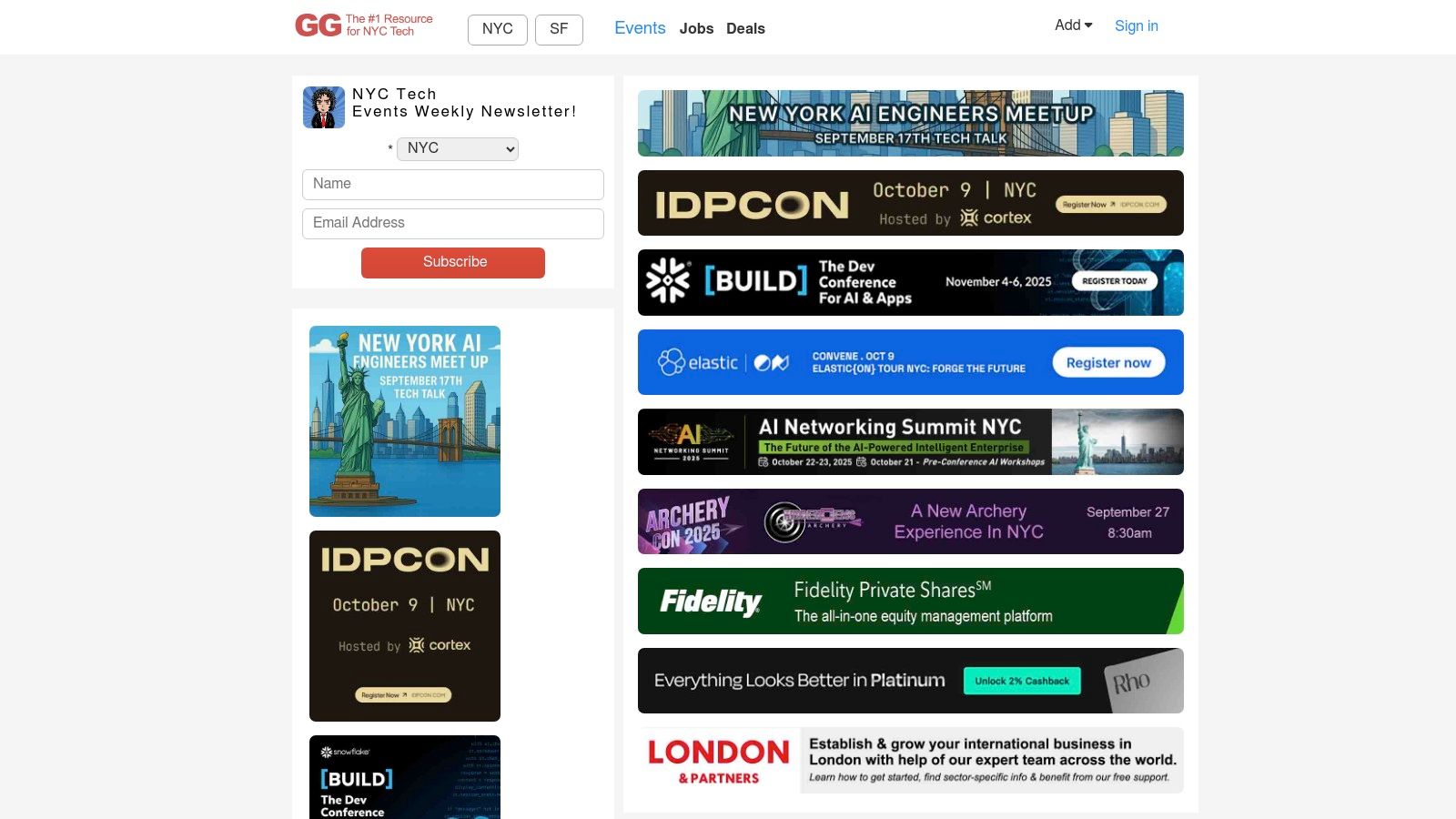Click the Snowflake logo in BUILD banner
The height and width of the screenshot is (819, 1456).
click(x=668, y=280)
